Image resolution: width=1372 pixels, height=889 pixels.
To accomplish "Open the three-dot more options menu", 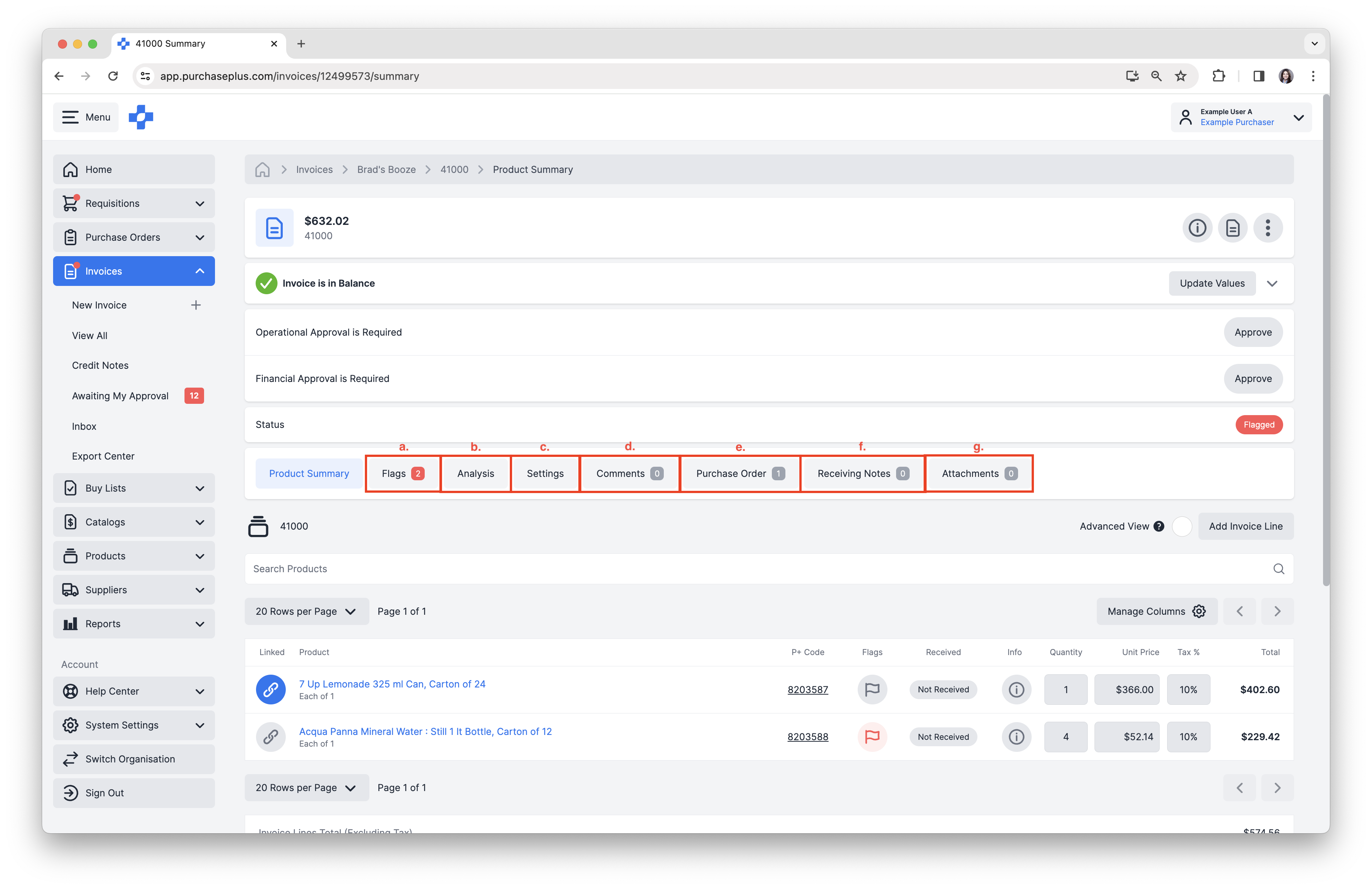I will tap(1268, 228).
